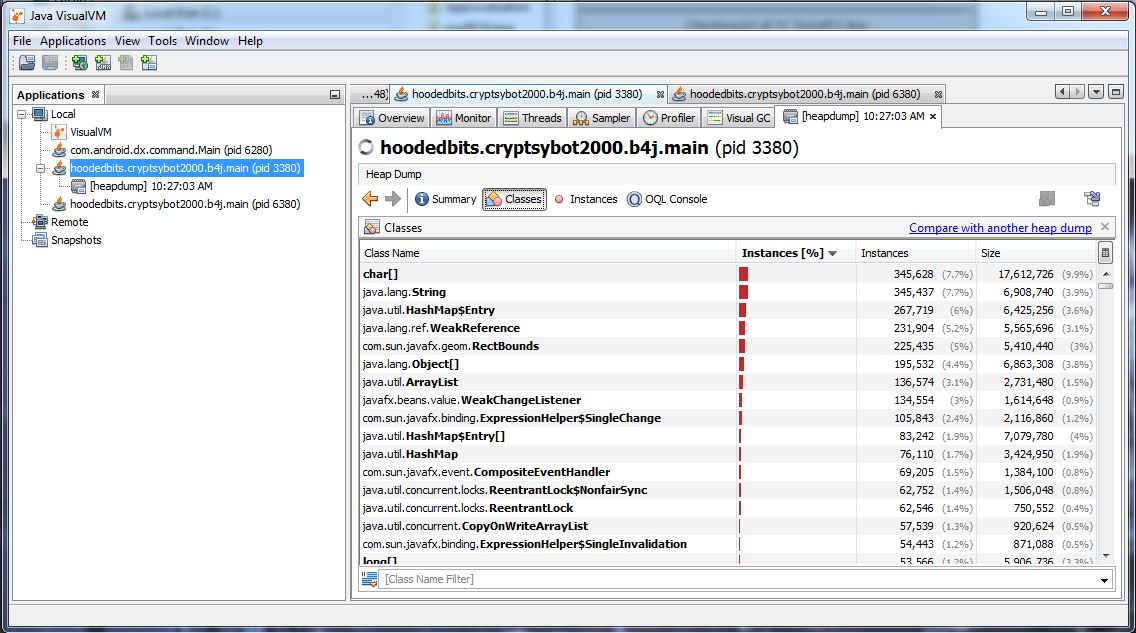Click the Load snapshot toolbar icon
Screen dimensions: 1136x633
tap(27, 63)
